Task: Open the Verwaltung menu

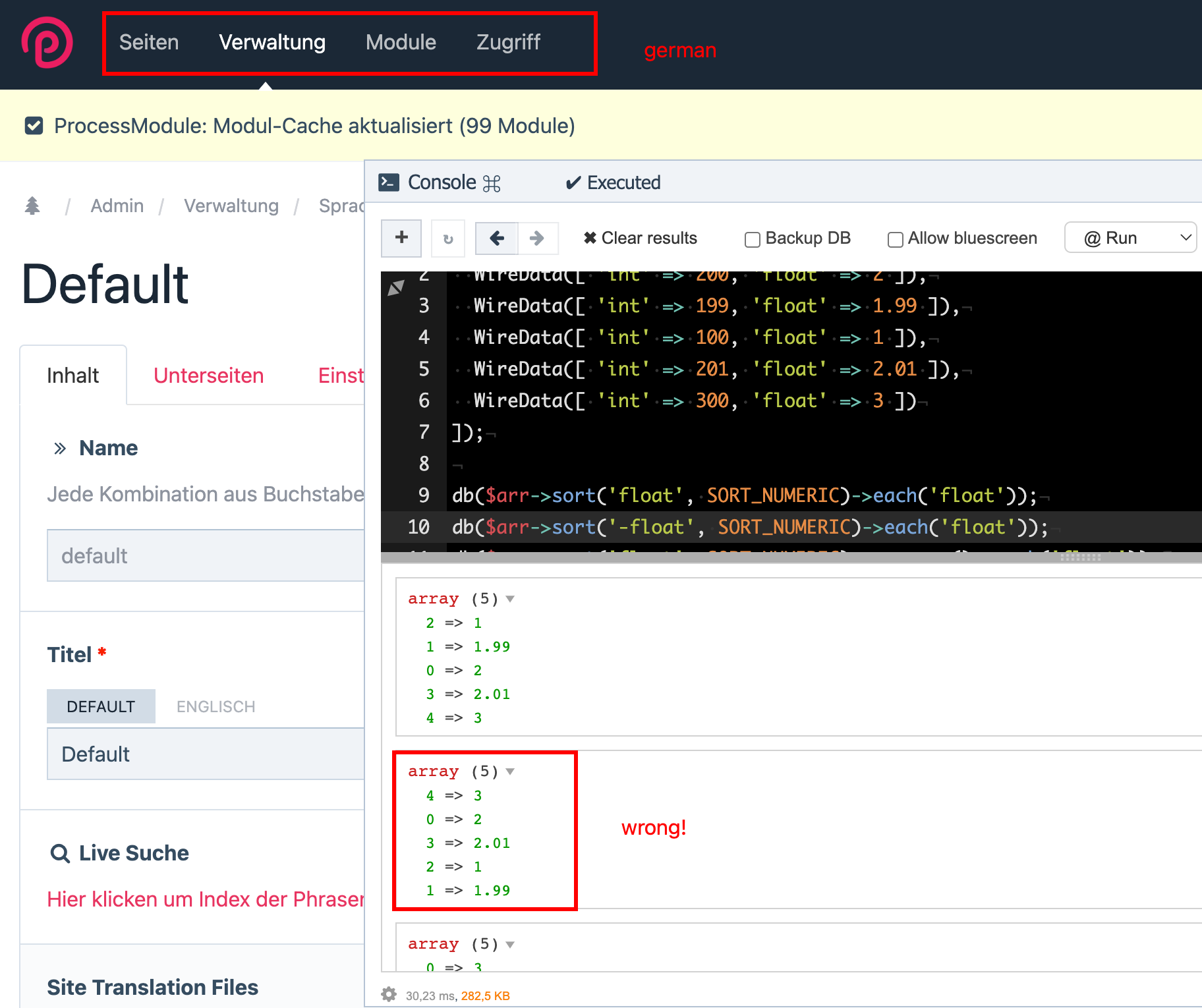Action: pyautogui.click(x=272, y=42)
